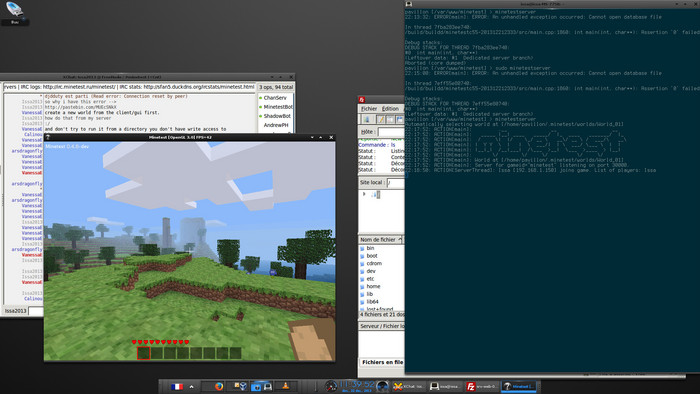Image resolution: width=700 pixels, height=394 pixels.
Task: Open the home folder in file list
Action: tap(373, 286)
